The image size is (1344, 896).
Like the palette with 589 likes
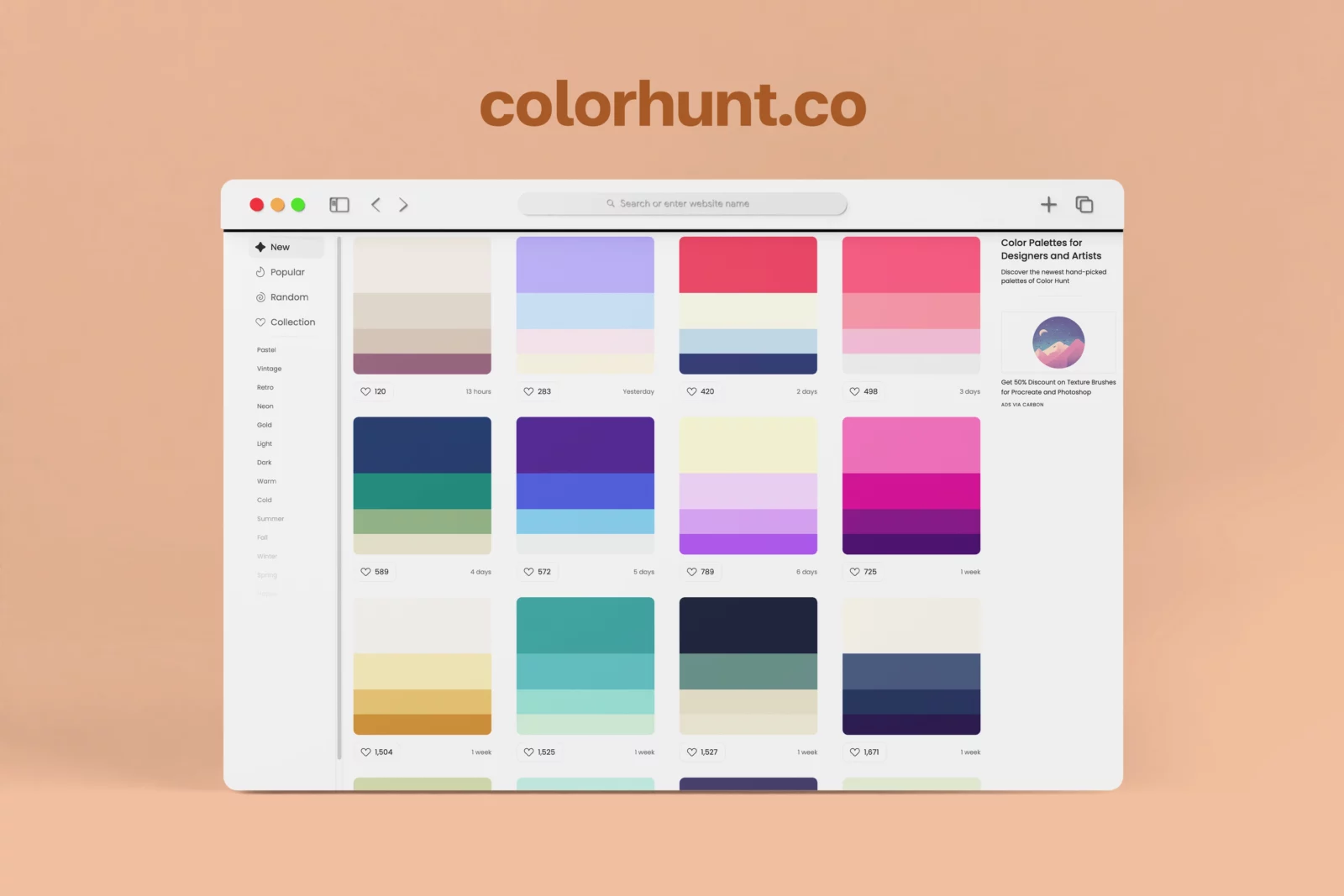coord(374,572)
